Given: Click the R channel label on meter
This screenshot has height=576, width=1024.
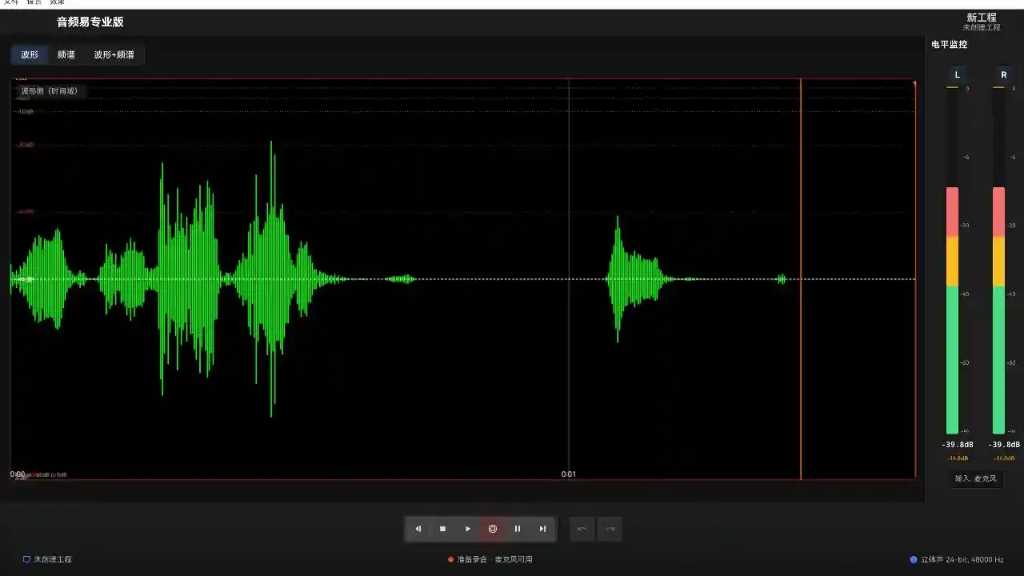Looking at the screenshot, I should tap(1003, 75).
